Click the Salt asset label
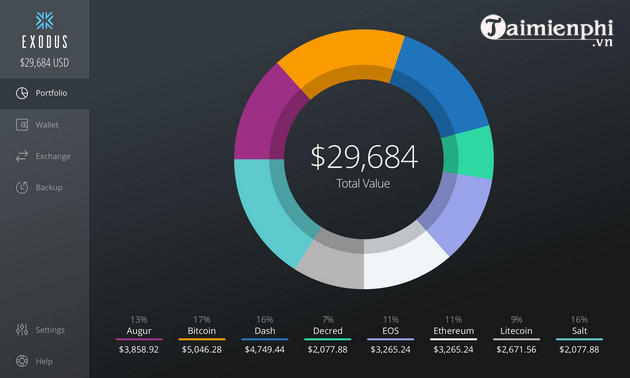Screen dimensions: 630x378 click(579, 331)
